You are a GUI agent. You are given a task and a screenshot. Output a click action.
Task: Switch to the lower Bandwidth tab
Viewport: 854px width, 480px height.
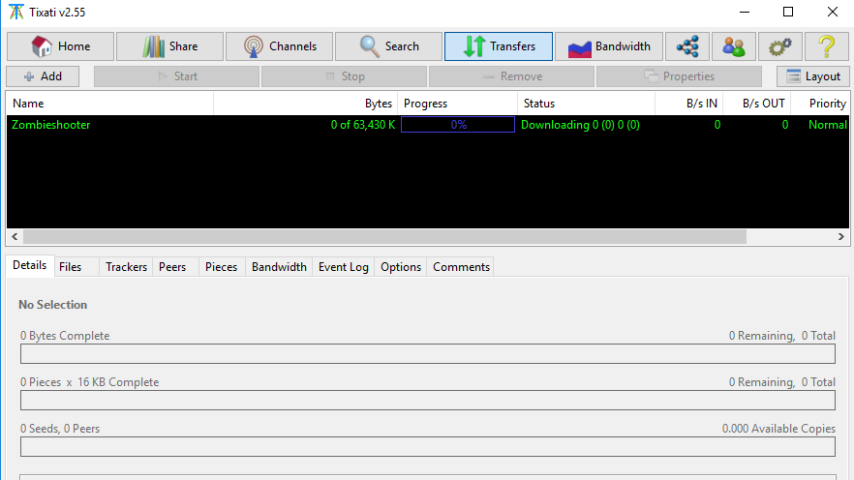(279, 267)
